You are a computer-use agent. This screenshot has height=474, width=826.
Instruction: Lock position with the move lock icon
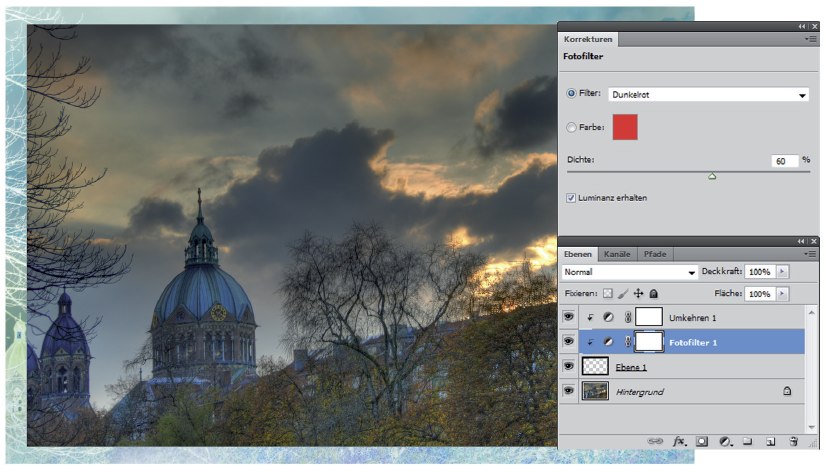pos(637,294)
